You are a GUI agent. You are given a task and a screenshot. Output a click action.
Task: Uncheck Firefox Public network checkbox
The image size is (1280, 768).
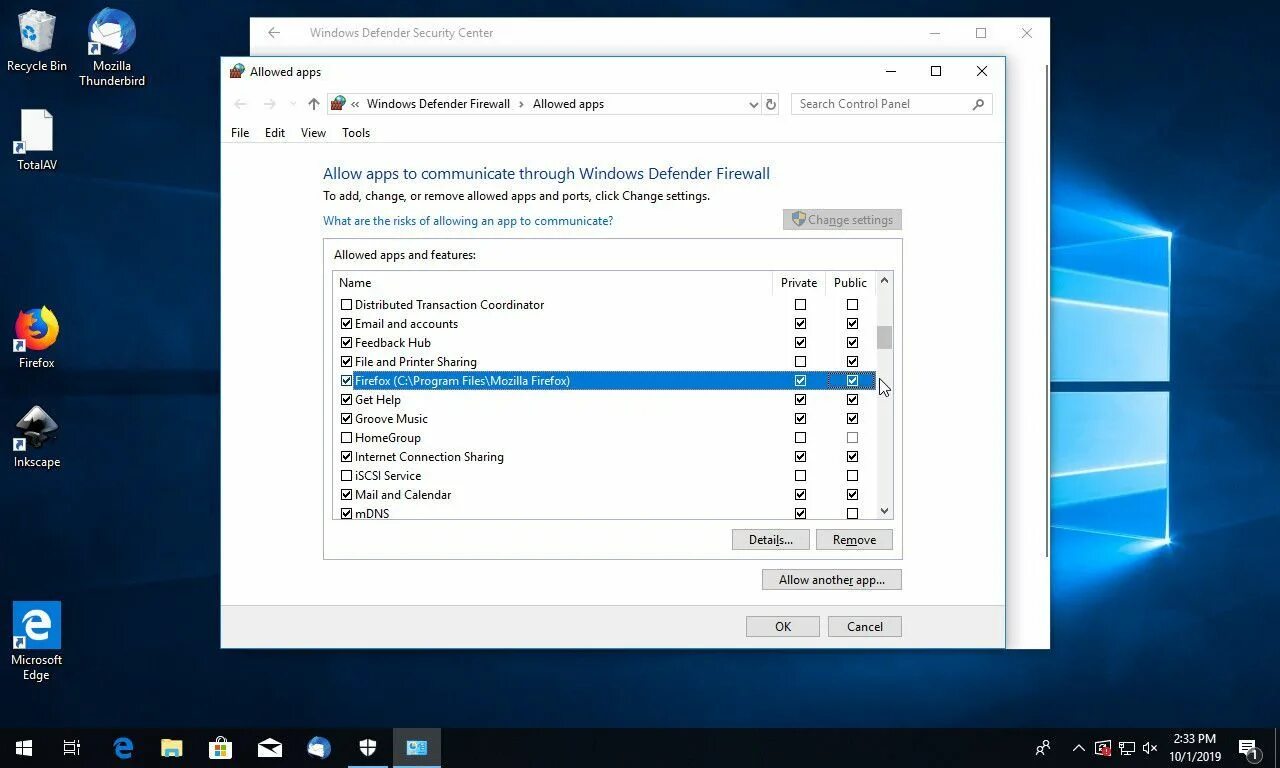tap(852, 381)
